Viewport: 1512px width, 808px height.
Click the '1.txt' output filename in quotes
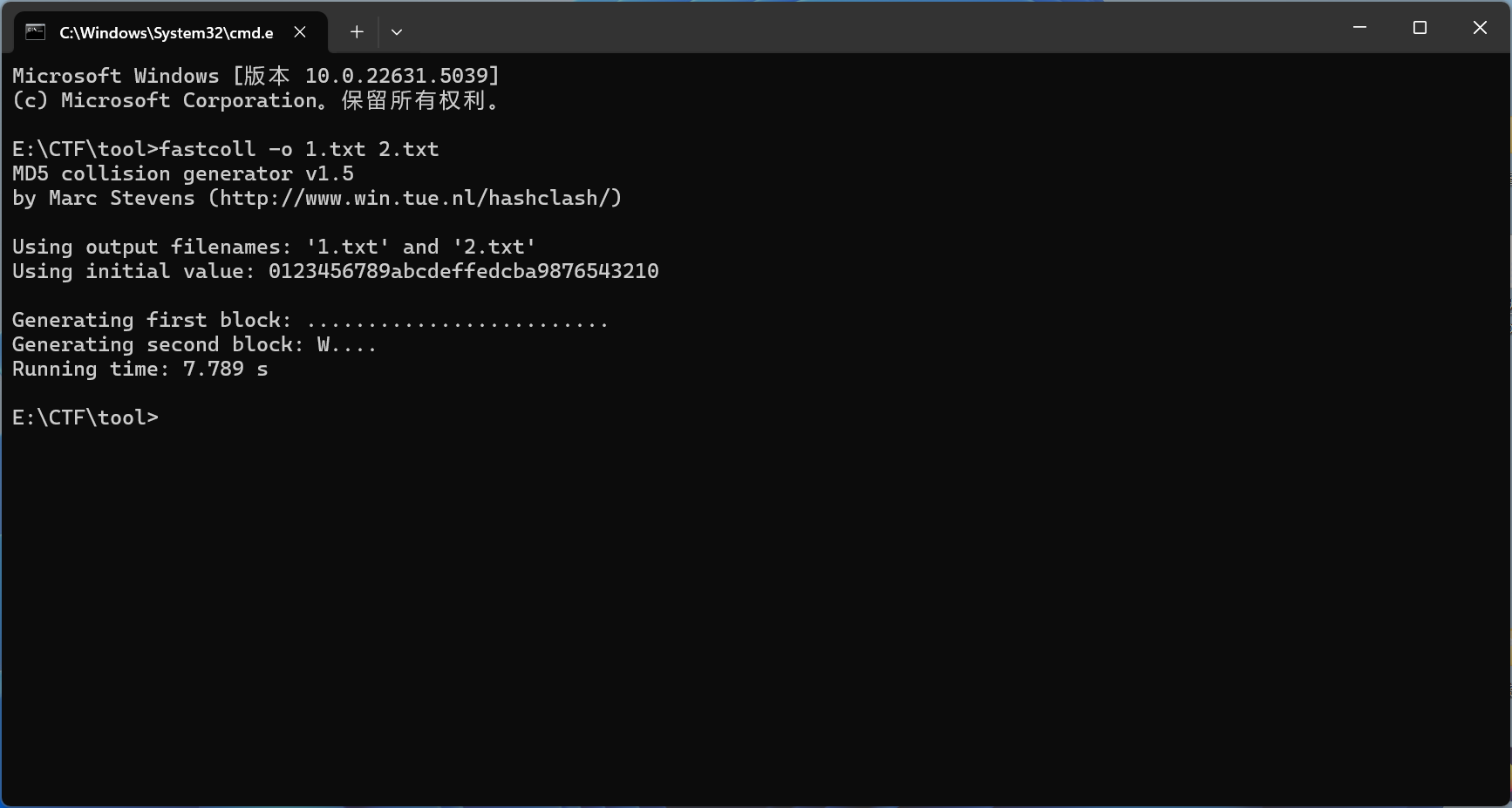pos(347,248)
